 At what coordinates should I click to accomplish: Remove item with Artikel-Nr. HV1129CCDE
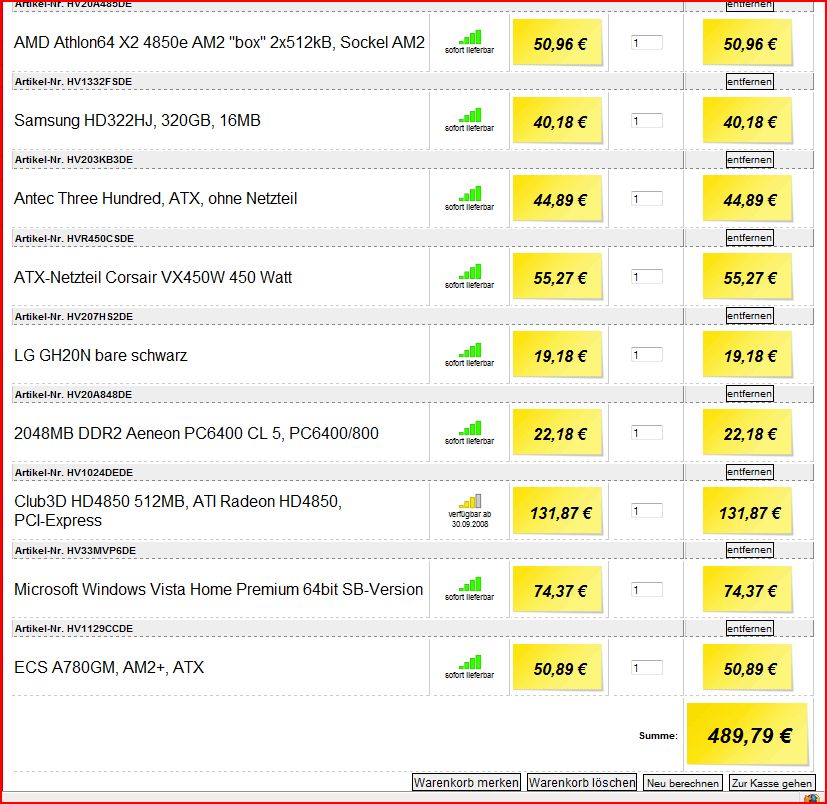click(x=749, y=628)
